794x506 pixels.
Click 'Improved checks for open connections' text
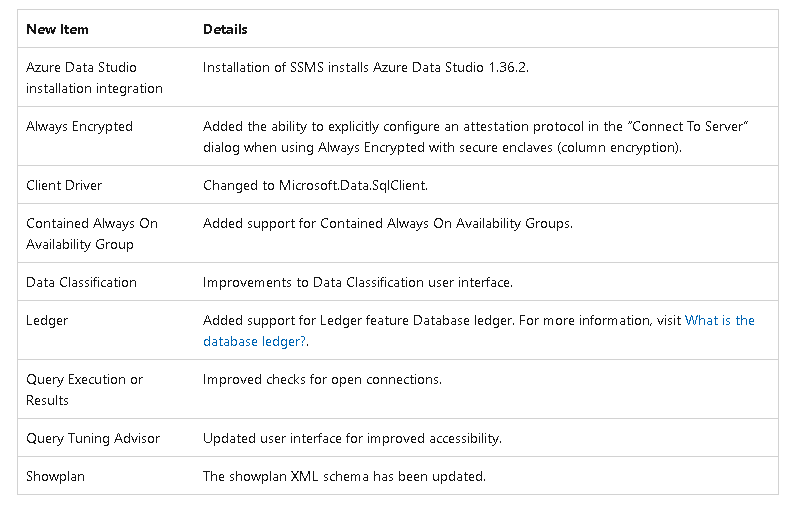(322, 379)
